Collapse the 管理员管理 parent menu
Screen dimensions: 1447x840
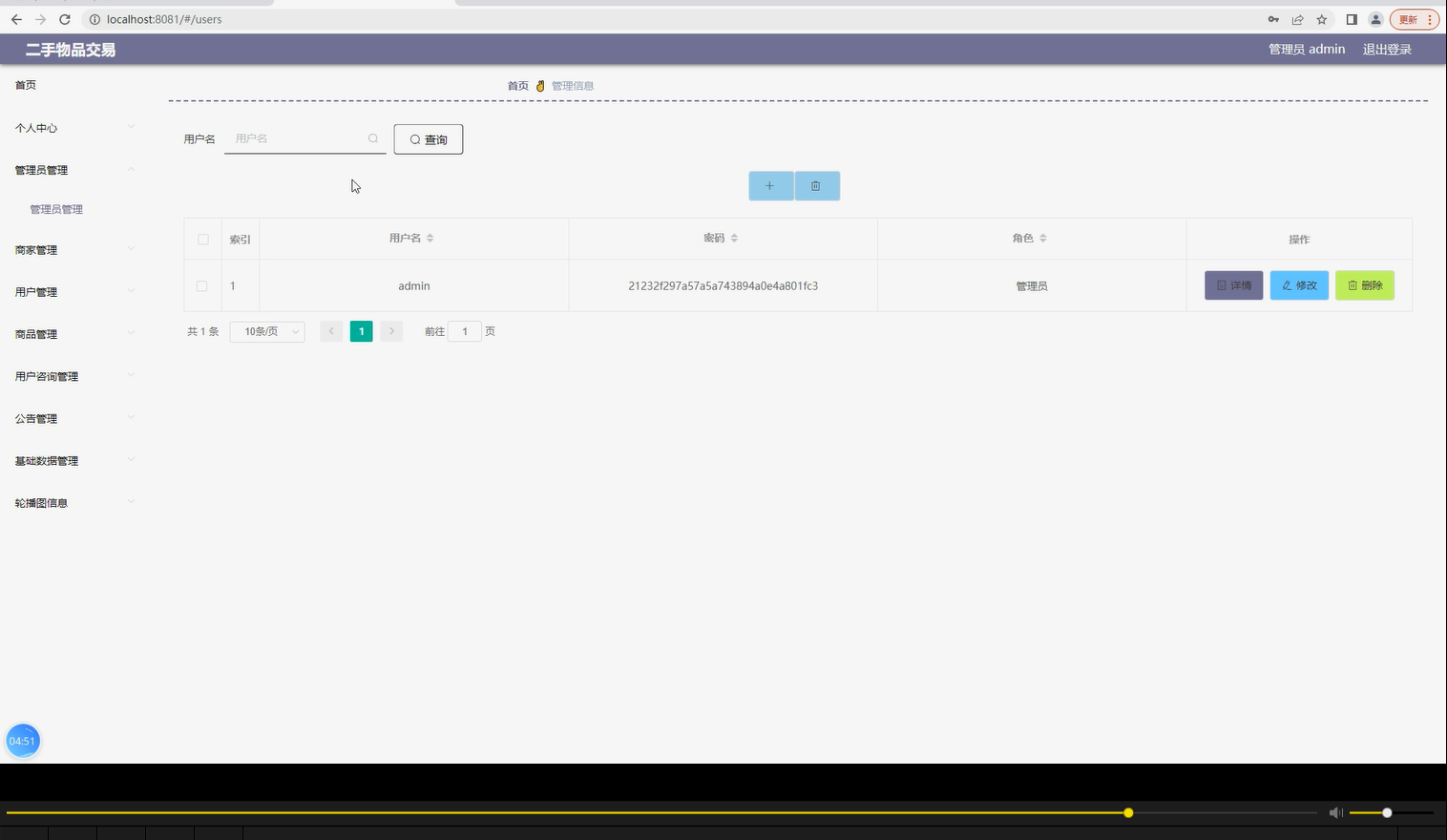pyautogui.click(x=74, y=170)
